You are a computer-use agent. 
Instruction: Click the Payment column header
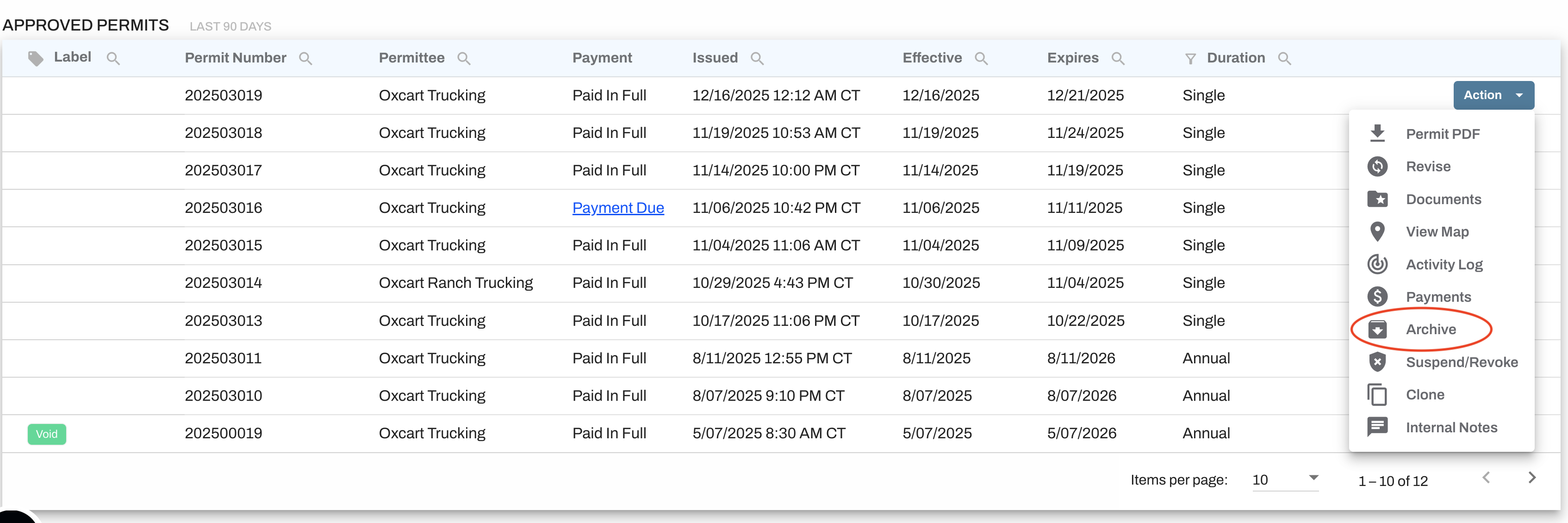tap(602, 58)
